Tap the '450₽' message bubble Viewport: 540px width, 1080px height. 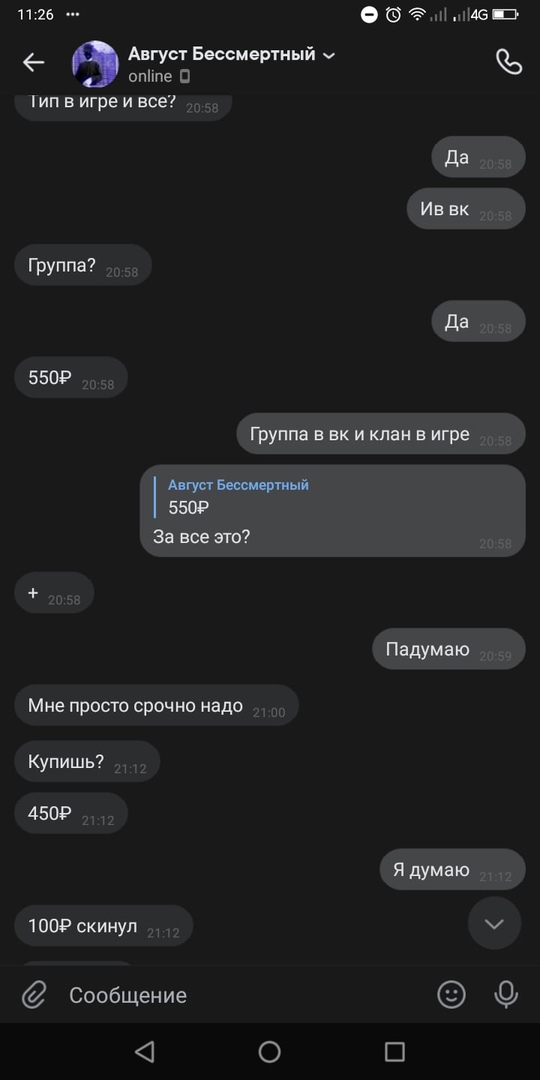71,813
